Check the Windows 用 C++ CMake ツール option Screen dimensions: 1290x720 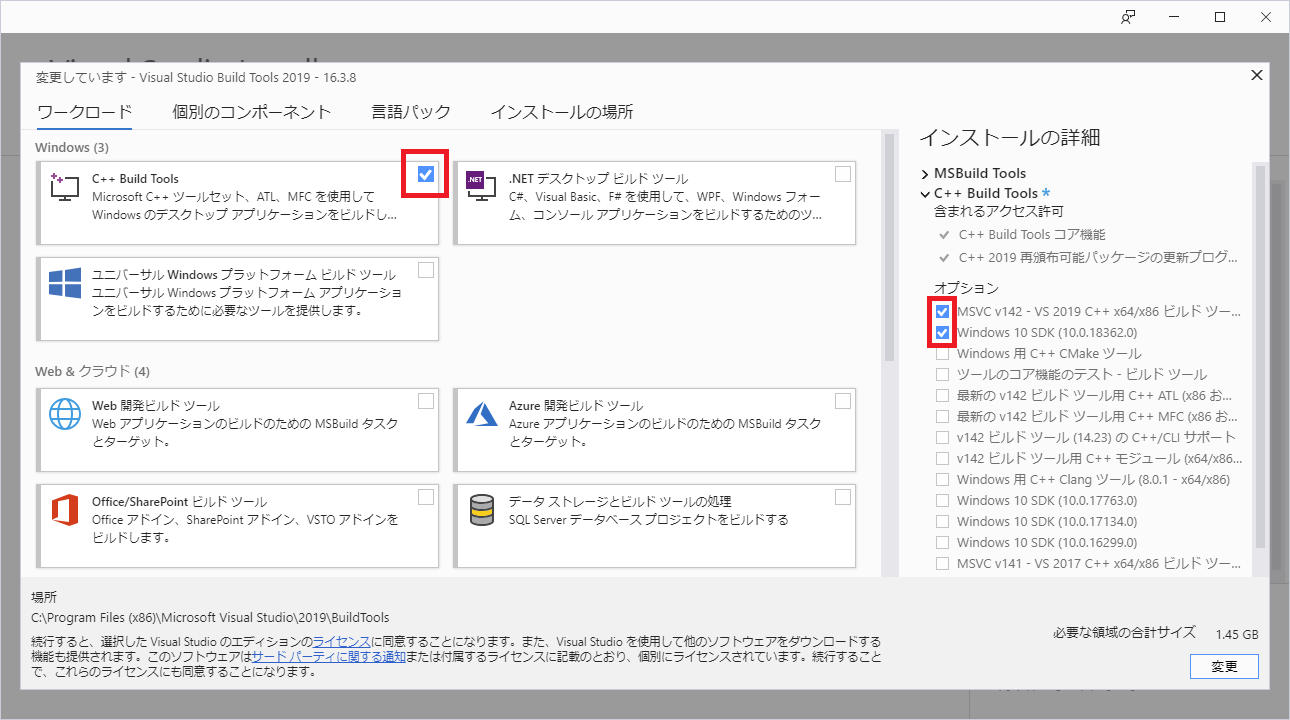(x=941, y=353)
